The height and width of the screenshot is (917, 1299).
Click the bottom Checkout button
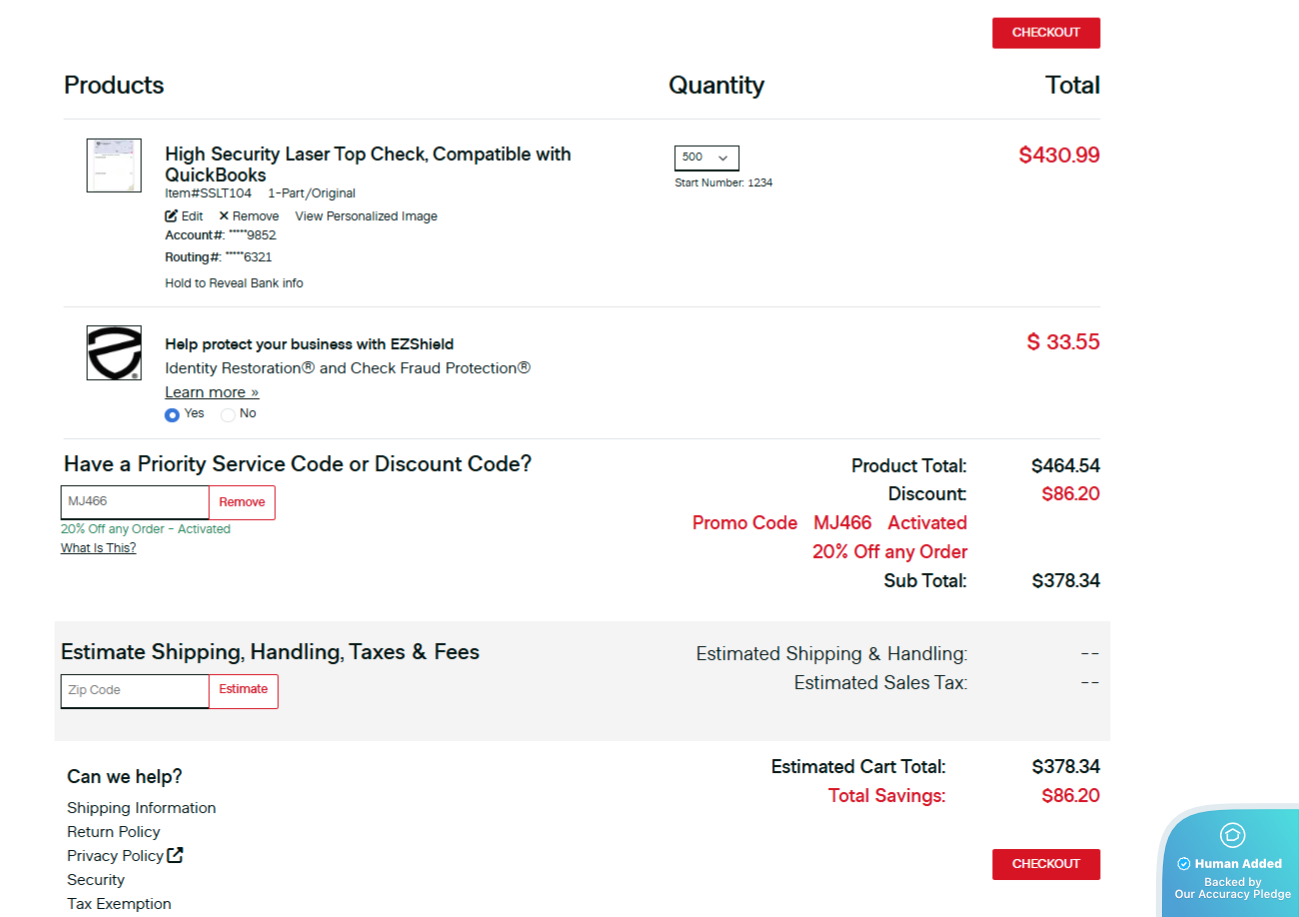pos(1045,864)
